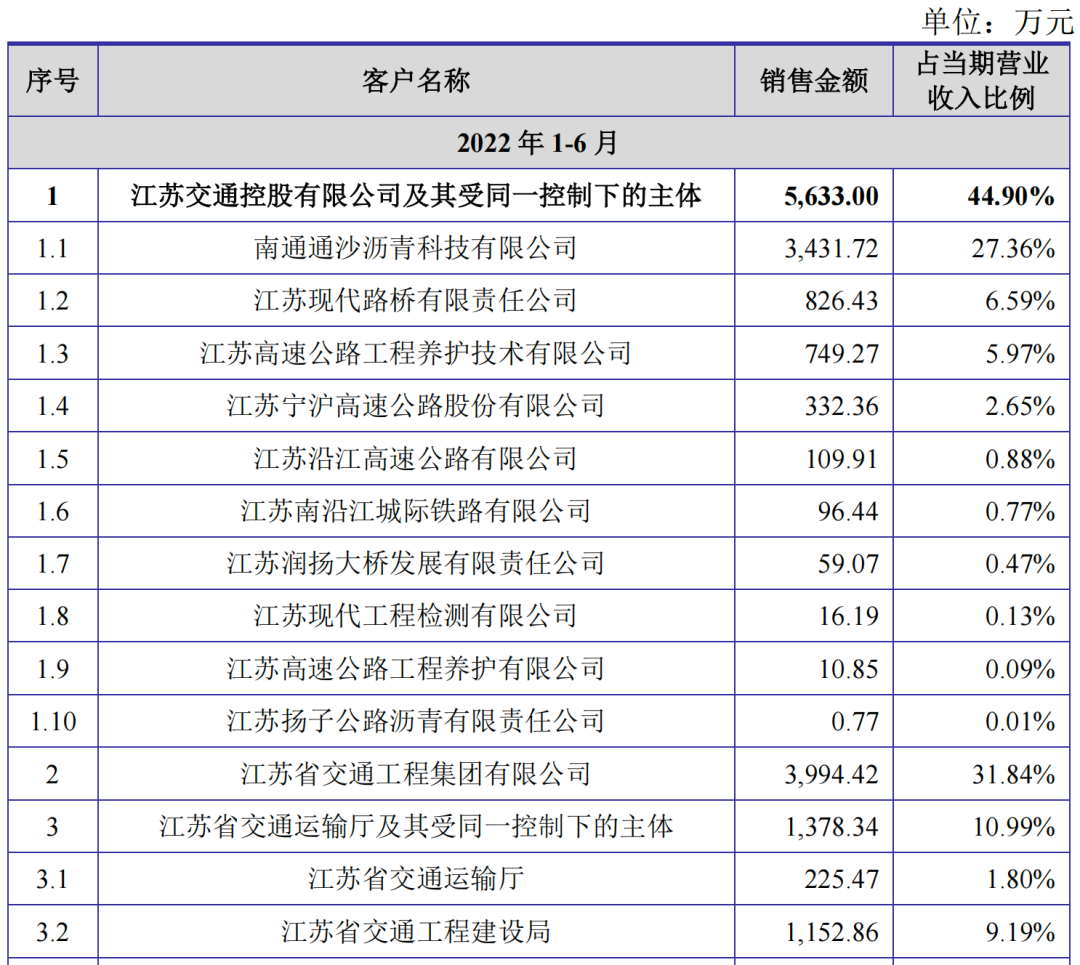The height and width of the screenshot is (965, 1080).
Task: Click the 占当期营业收入比例 column header
Action: 982,81
